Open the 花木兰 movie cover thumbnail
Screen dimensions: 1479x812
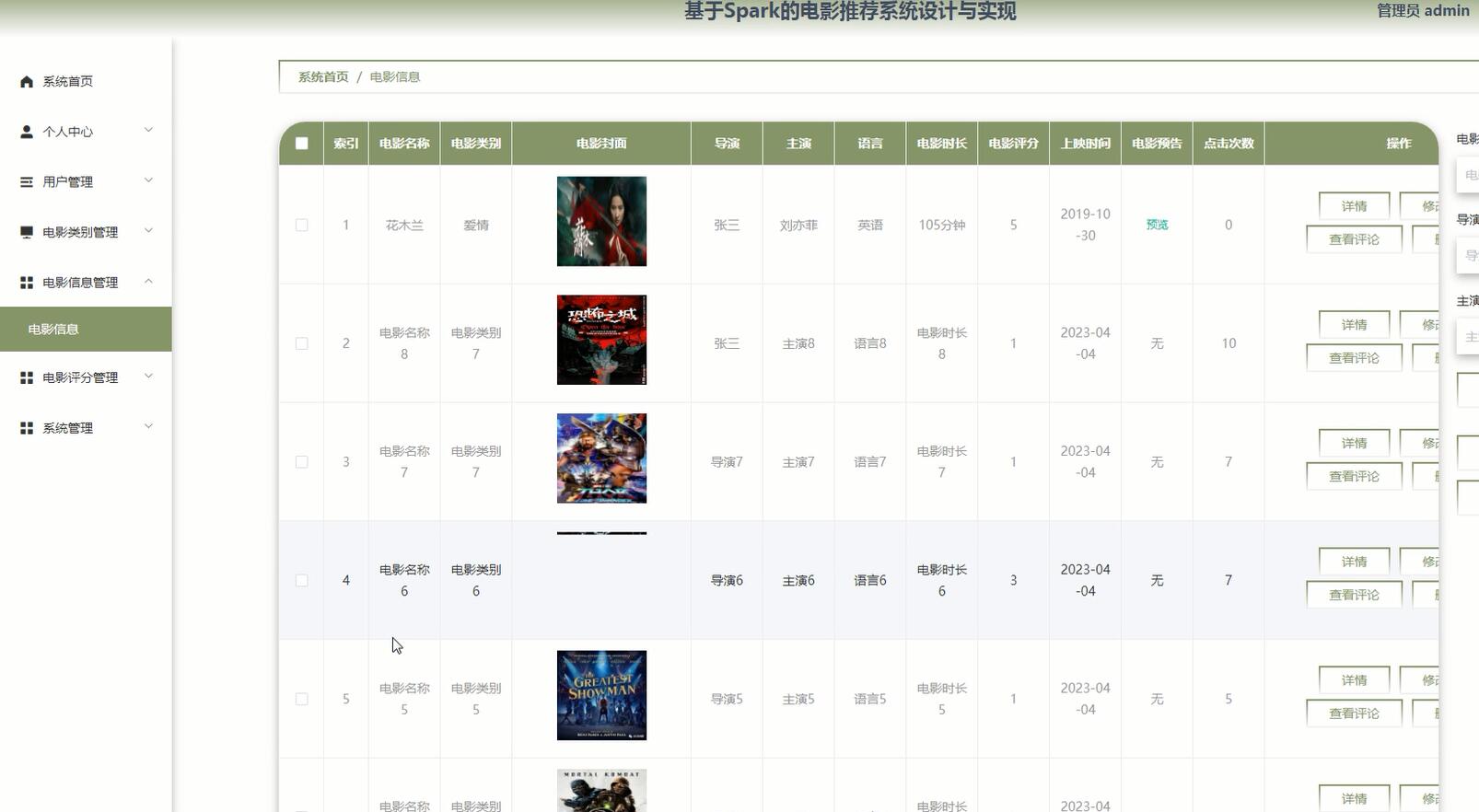tap(601, 222)
